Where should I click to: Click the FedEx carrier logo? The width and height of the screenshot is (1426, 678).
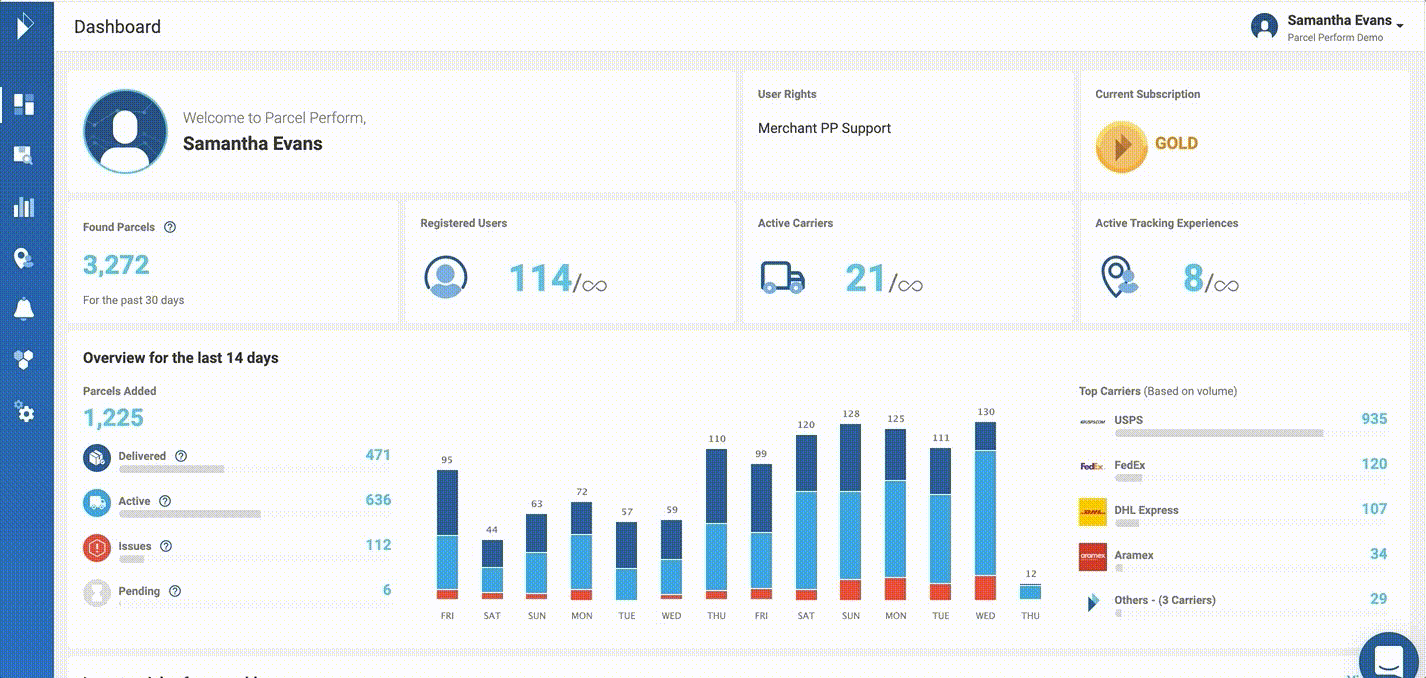point(1092,466)
